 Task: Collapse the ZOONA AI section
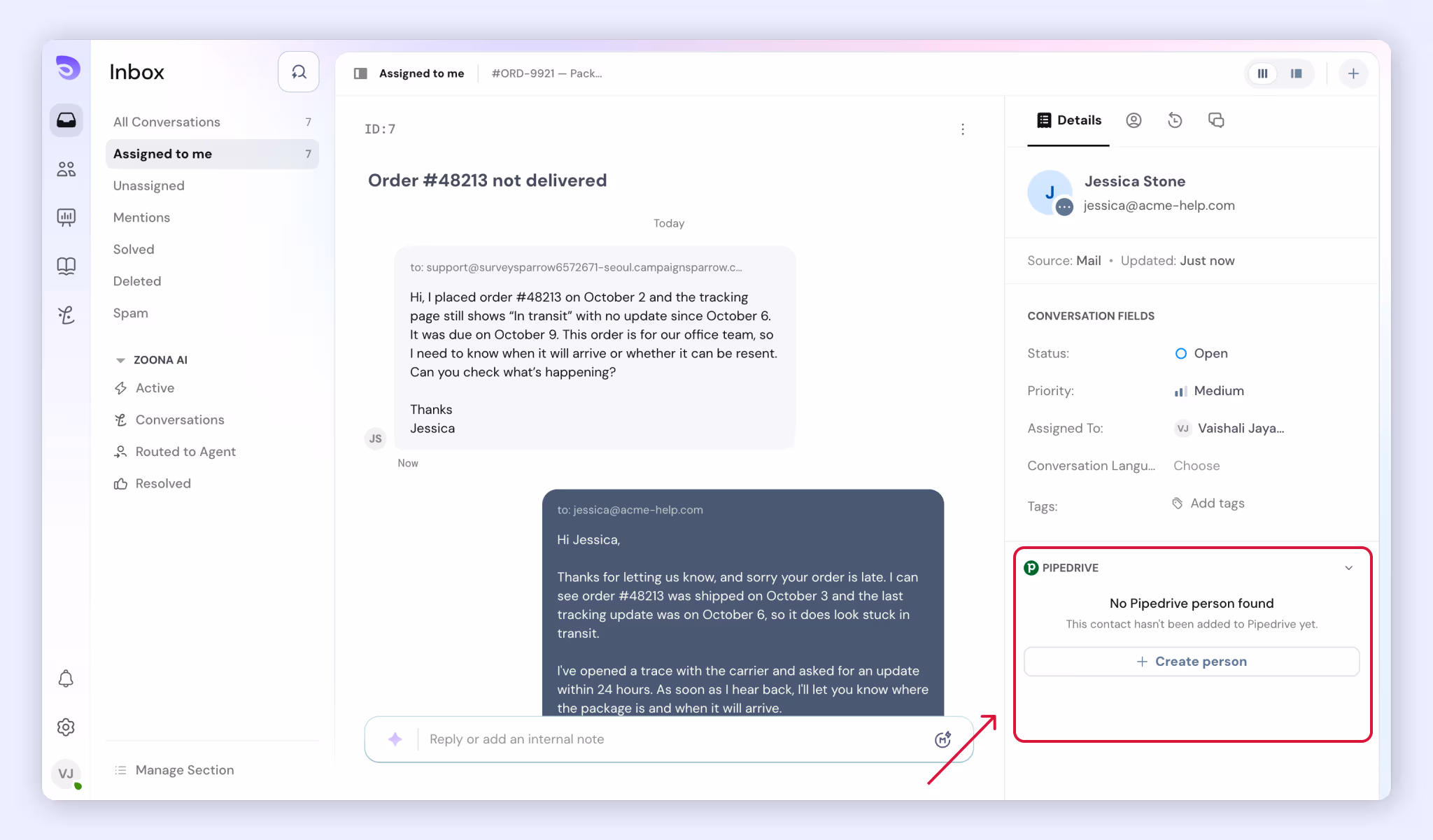coord(120,360)
